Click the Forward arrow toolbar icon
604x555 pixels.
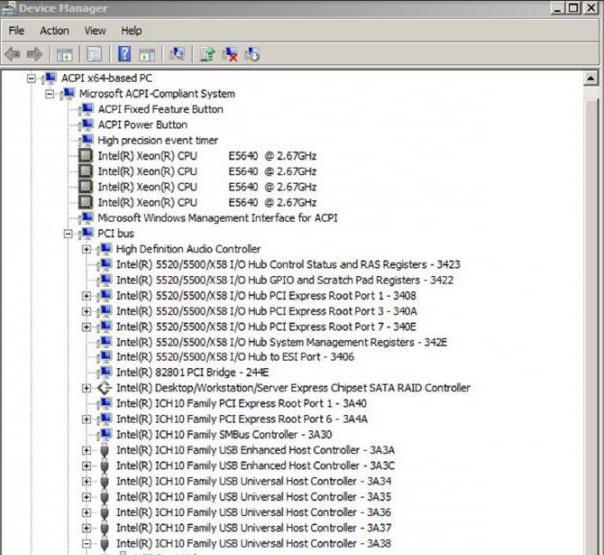pos(35,54)
